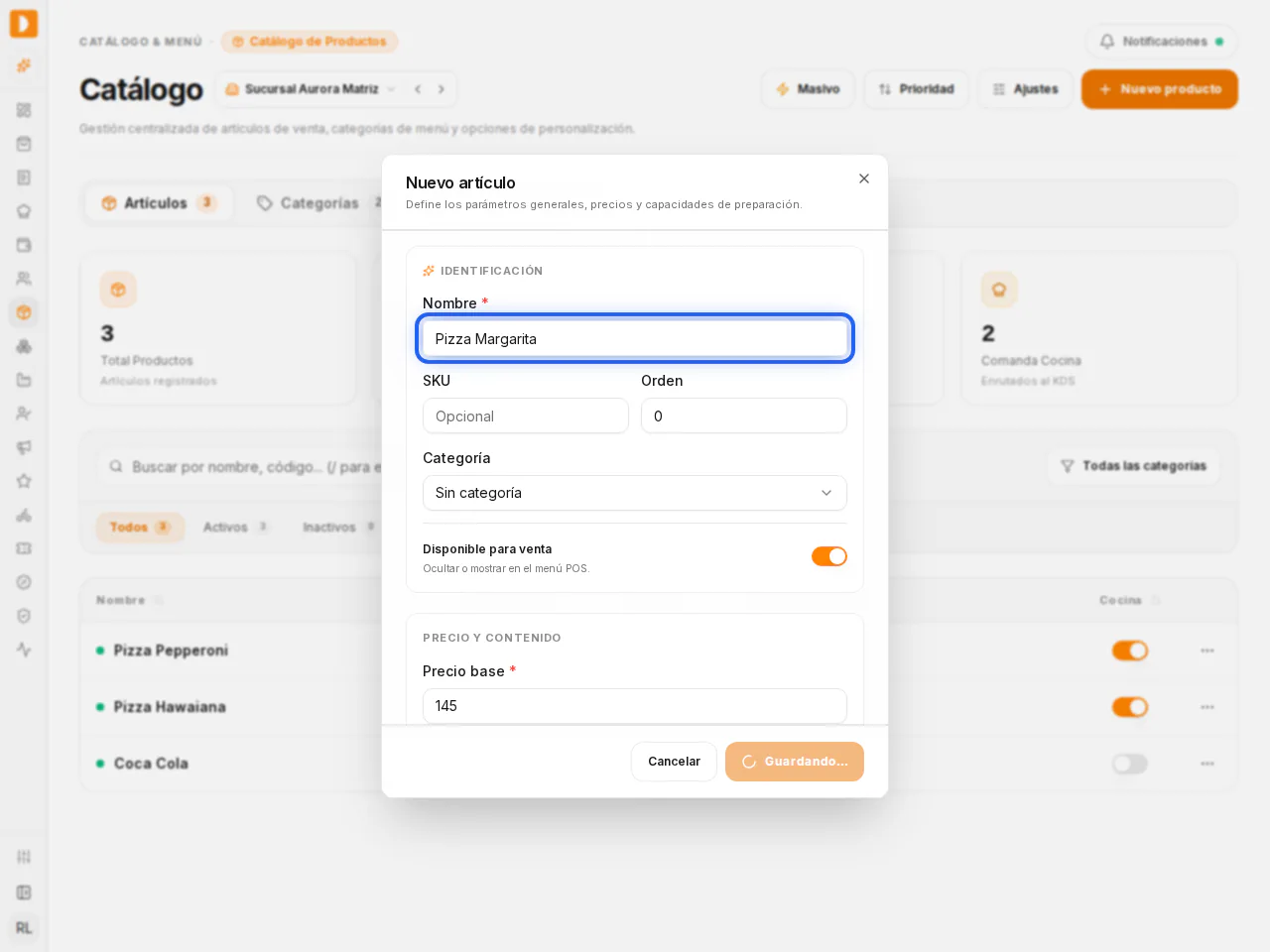Image resolution: width=1270 pixels, height=952 pixels.
Task: Click the Orden number field
Action: click(744, 416)
